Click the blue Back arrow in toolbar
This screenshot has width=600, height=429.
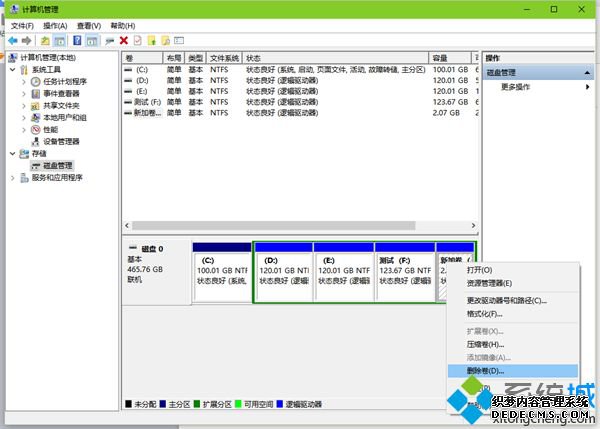13,41
